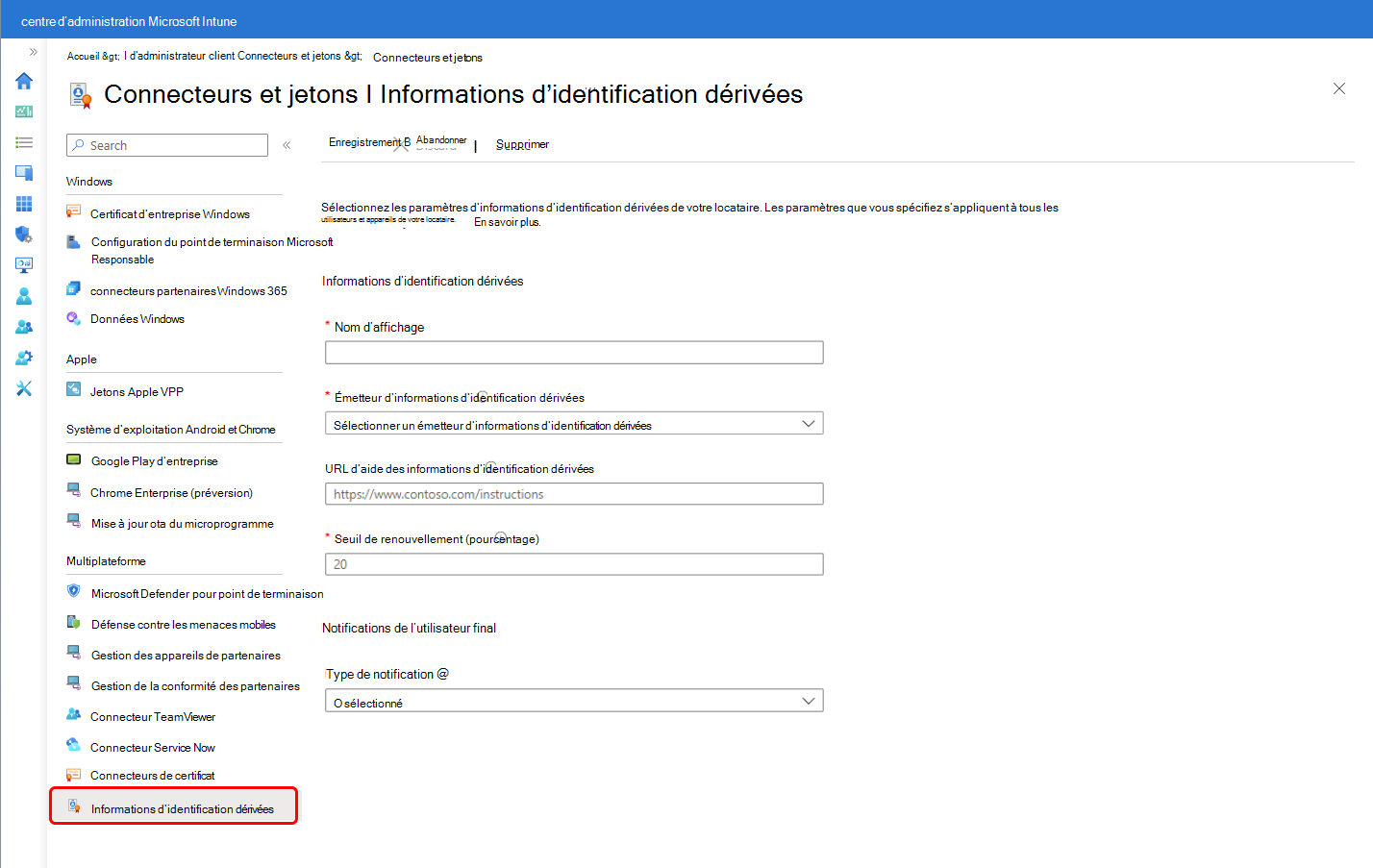Click the Enregistrement button in the toolbar

point(368,142)
